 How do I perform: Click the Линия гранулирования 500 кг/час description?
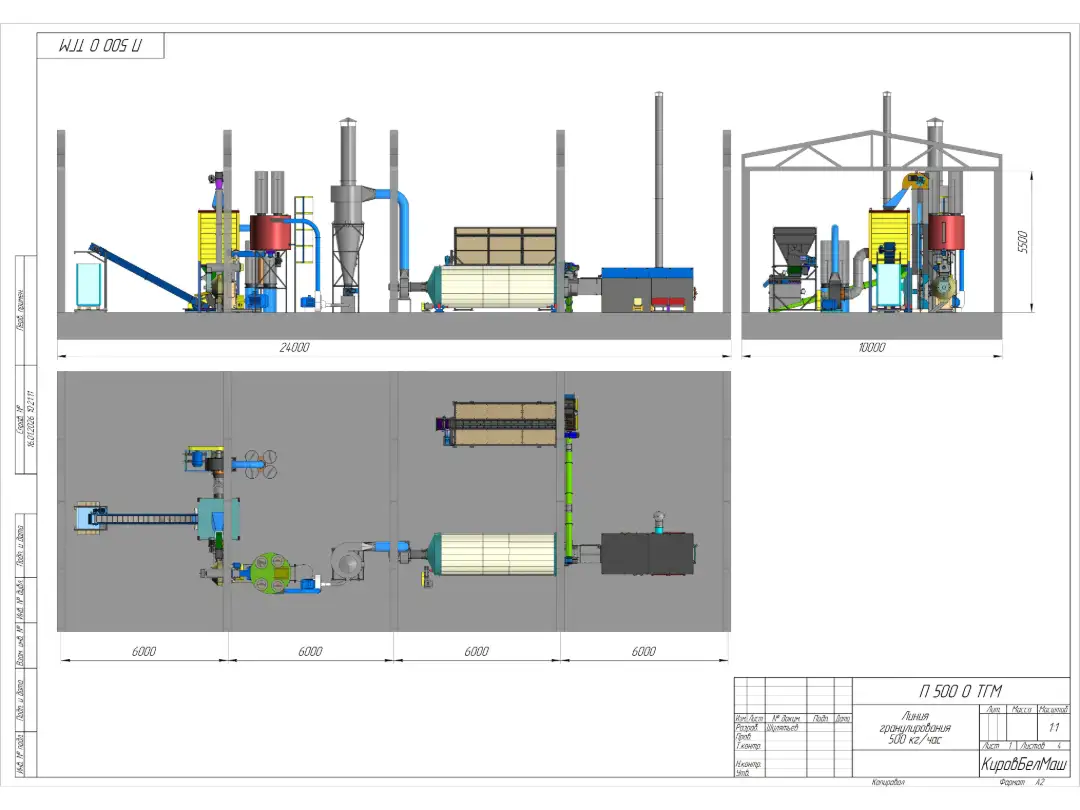[916, 728]
